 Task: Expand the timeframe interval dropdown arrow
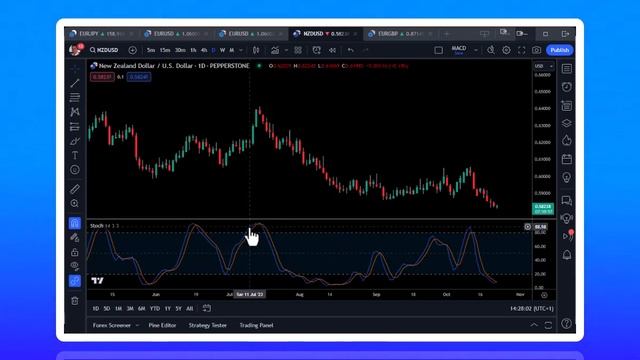(241, 50)
